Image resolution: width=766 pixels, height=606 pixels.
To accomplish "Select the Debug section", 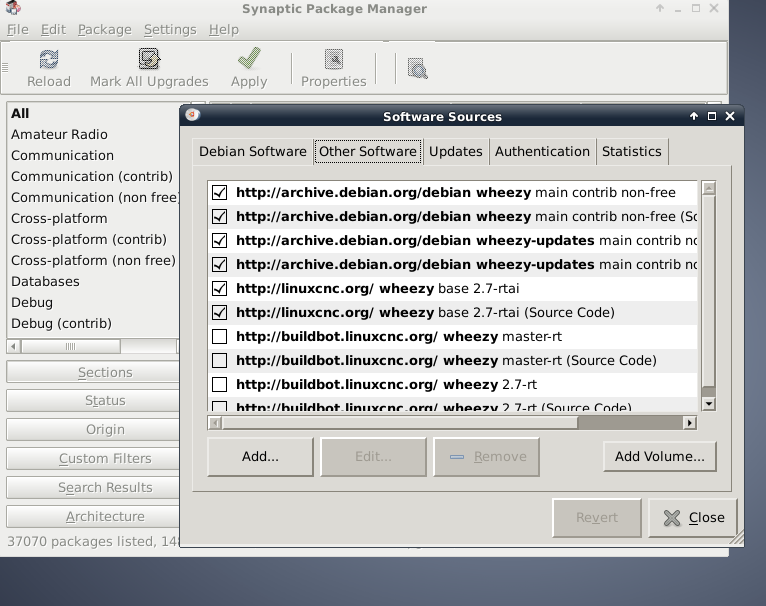I will tap(94, 303).
